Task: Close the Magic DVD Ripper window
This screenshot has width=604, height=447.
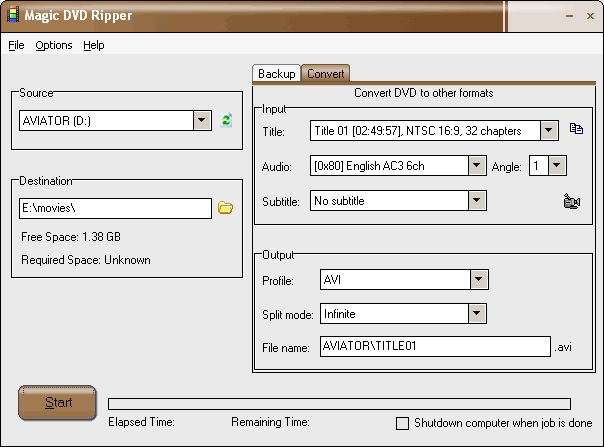Action: coord(590,16)
